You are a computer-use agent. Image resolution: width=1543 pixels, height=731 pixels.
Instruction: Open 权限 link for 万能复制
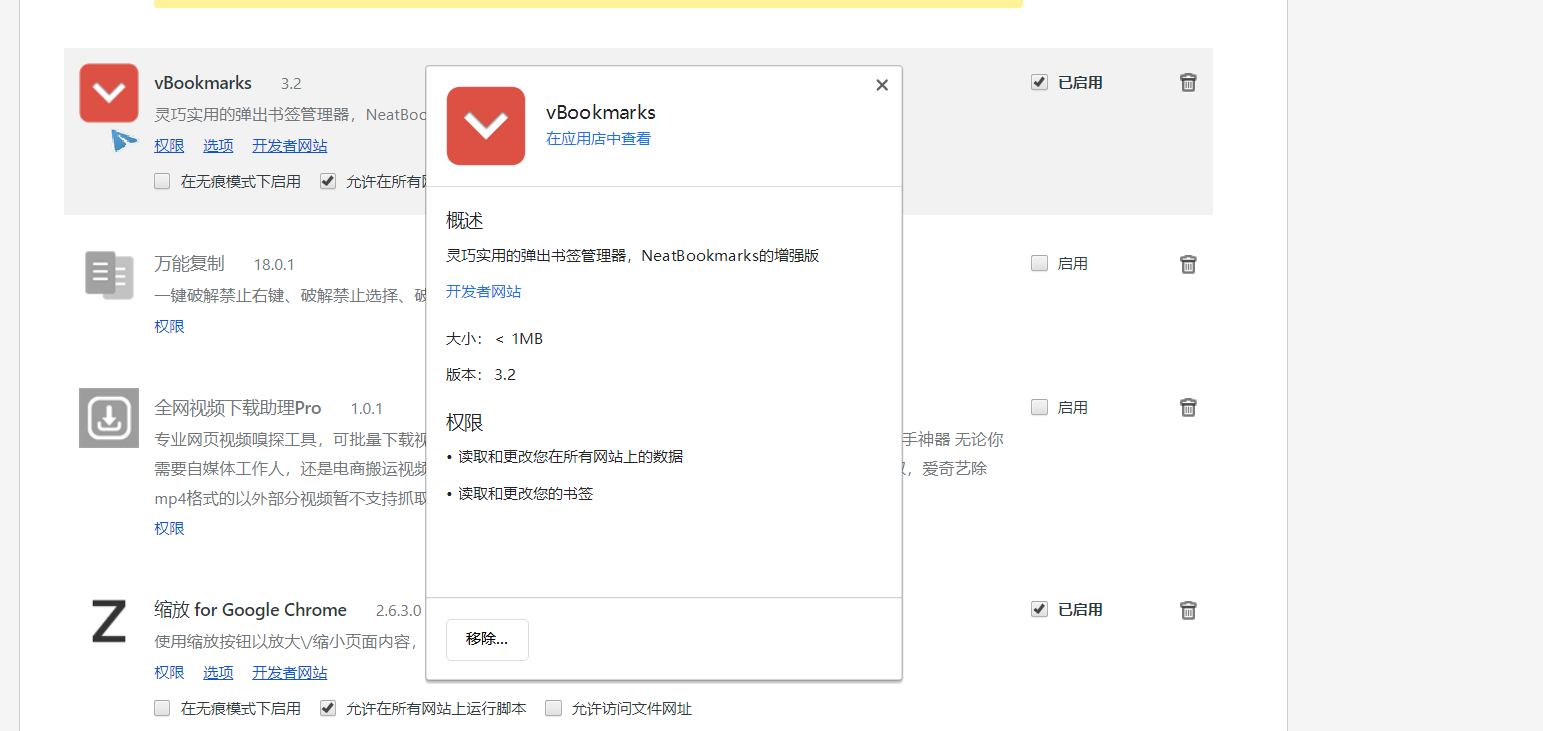pos(169,326)
